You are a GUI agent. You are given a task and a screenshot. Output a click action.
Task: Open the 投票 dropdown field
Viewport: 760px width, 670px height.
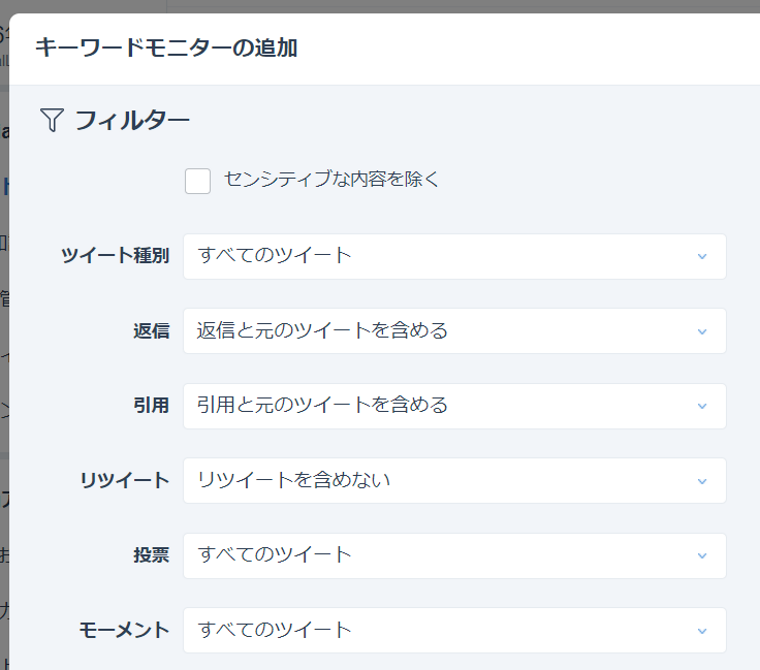tap(454, 555)
